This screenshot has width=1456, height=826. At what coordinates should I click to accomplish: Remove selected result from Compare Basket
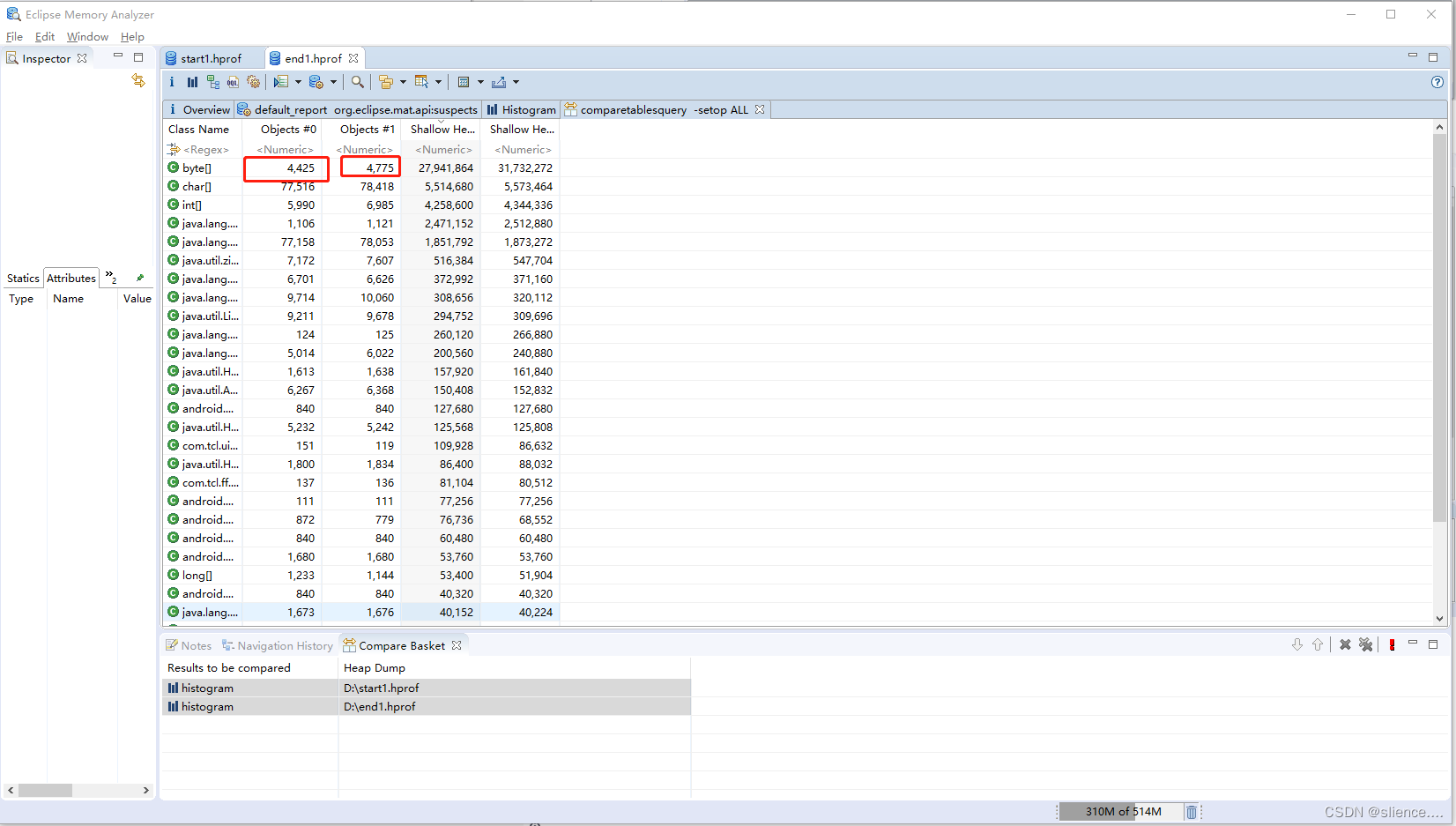click(x=1345, y=645)
